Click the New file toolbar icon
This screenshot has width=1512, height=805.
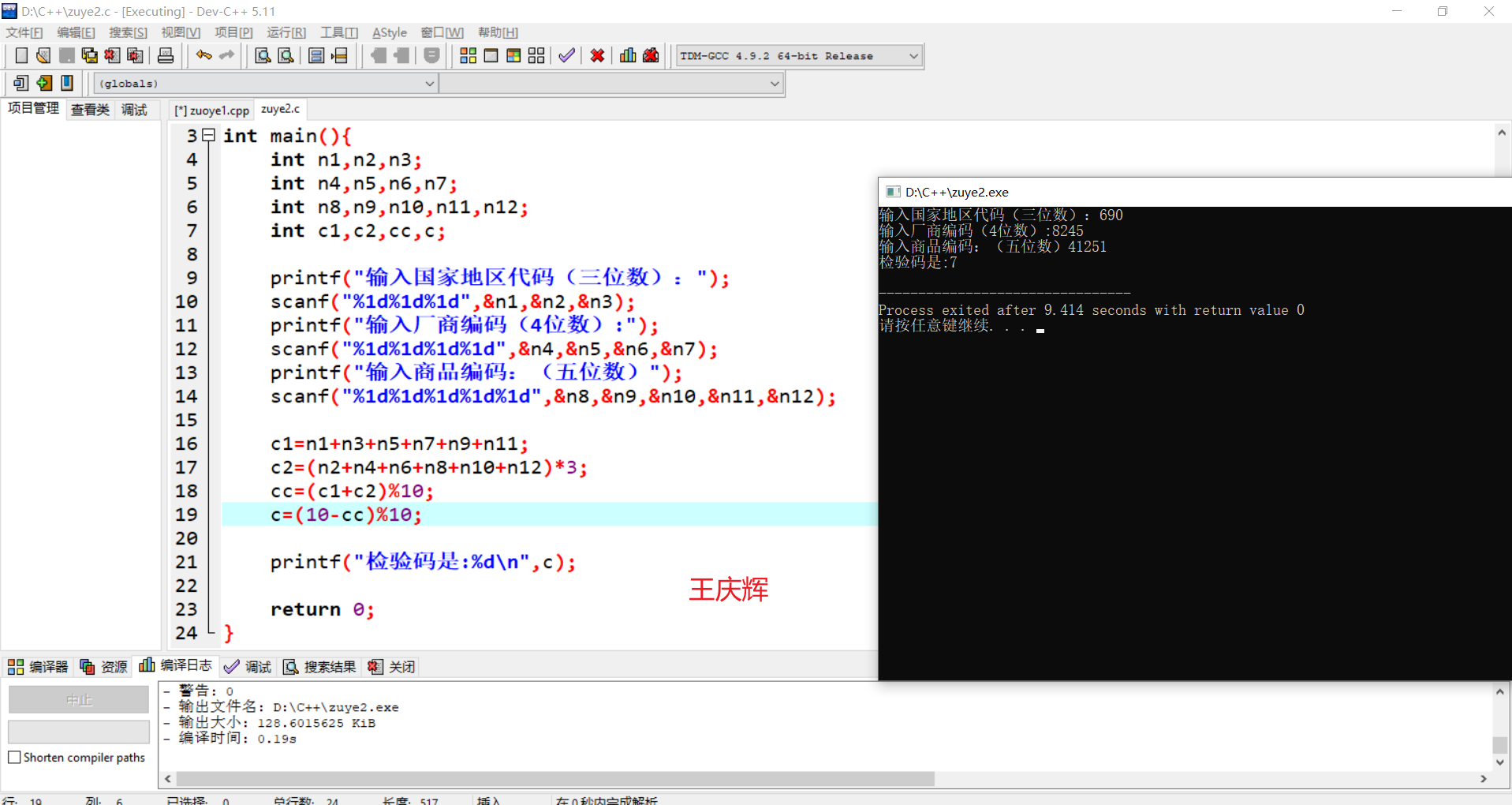(x=21, y=55)
